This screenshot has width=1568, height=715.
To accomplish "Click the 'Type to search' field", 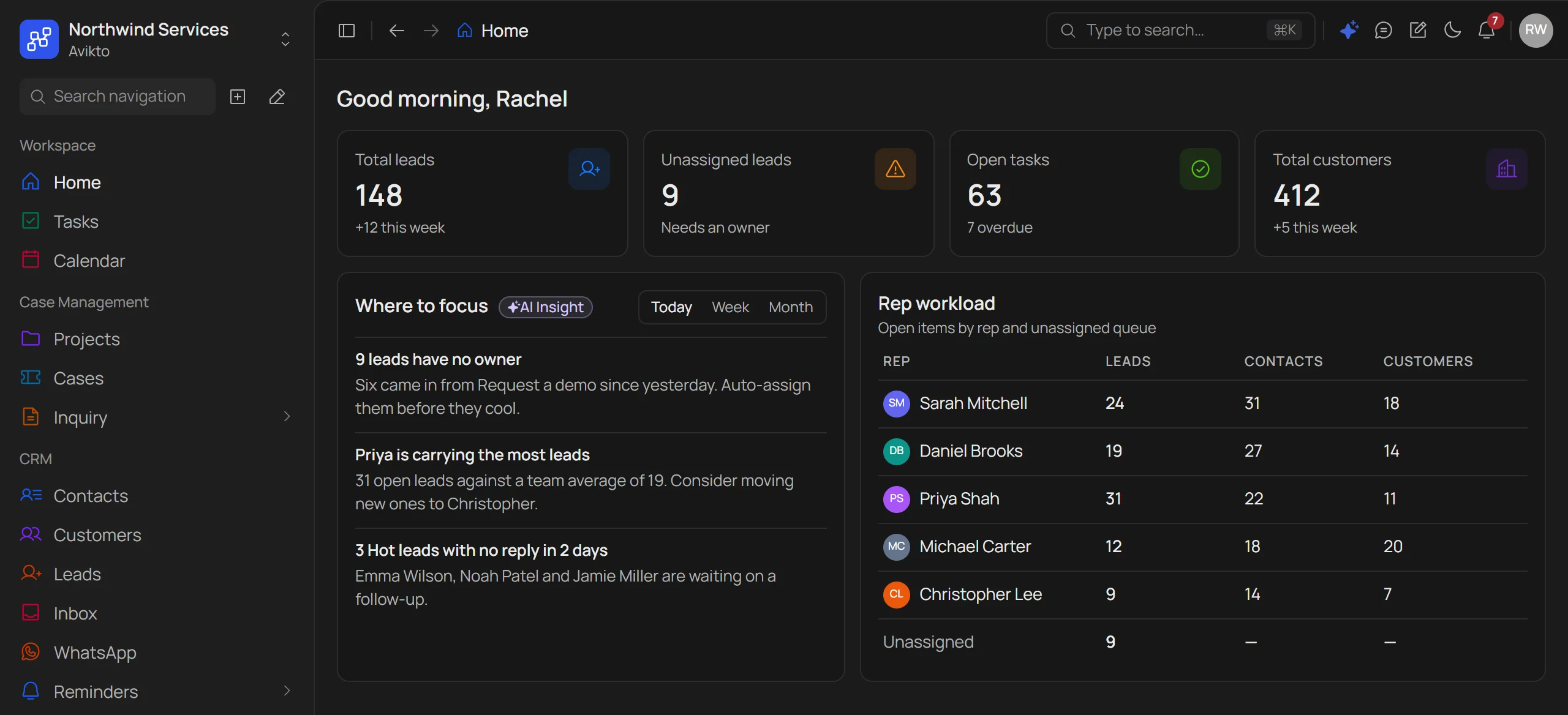I will 1180,31.
